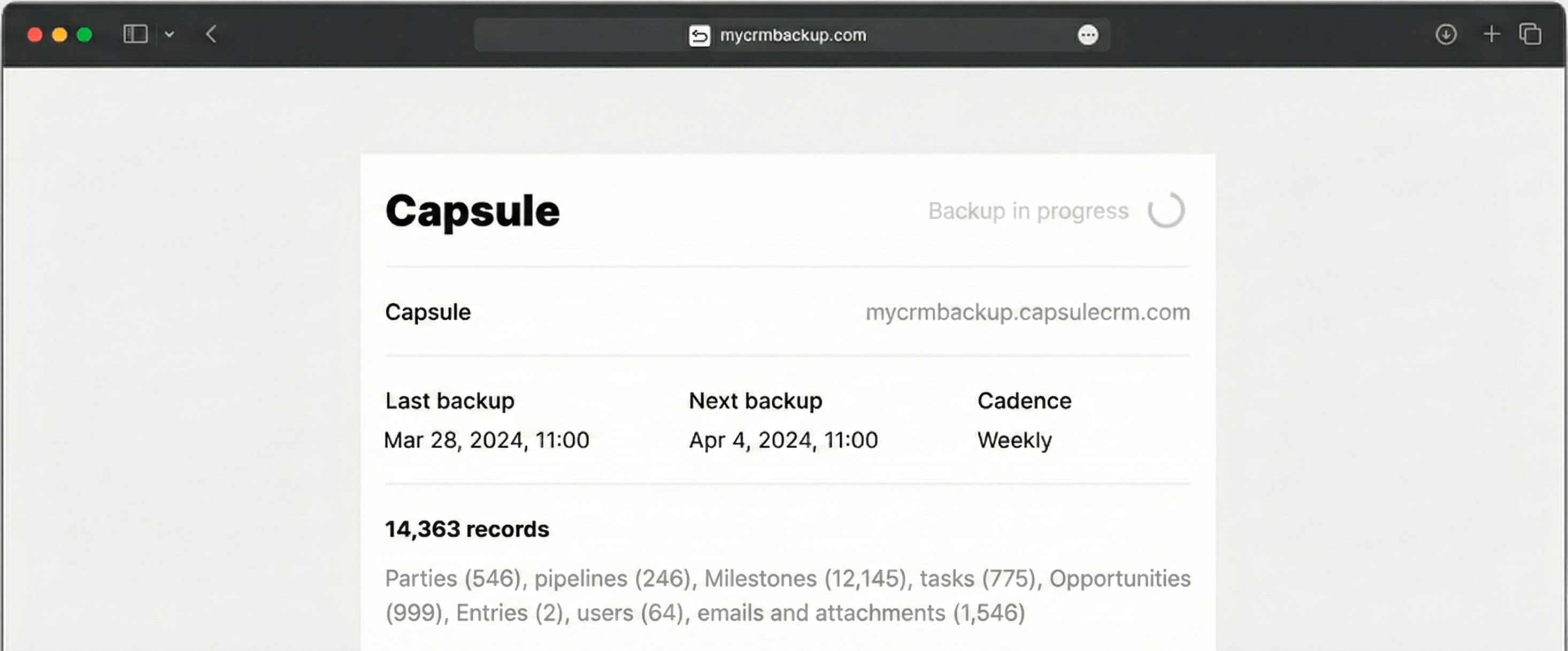
Task: Click the Backup in progress indicator
Action: click(1027, 210)
